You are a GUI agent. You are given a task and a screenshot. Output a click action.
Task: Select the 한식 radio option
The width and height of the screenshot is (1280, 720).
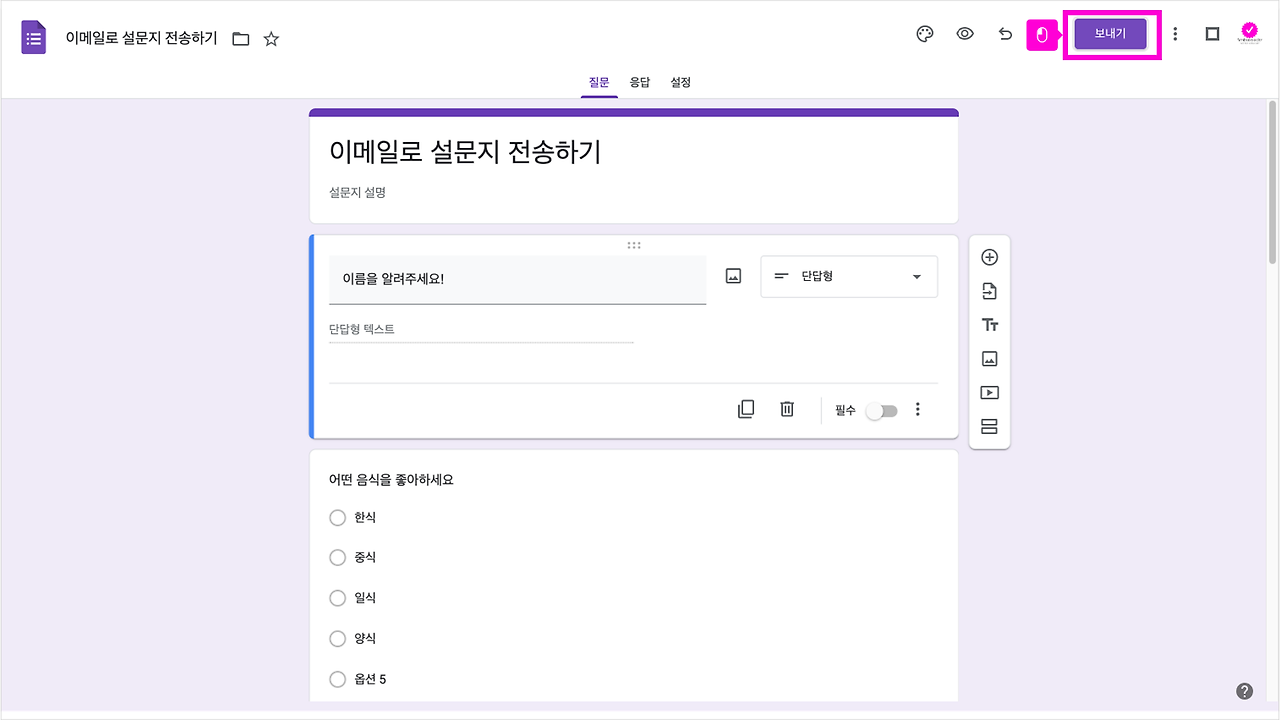point(338,517)
